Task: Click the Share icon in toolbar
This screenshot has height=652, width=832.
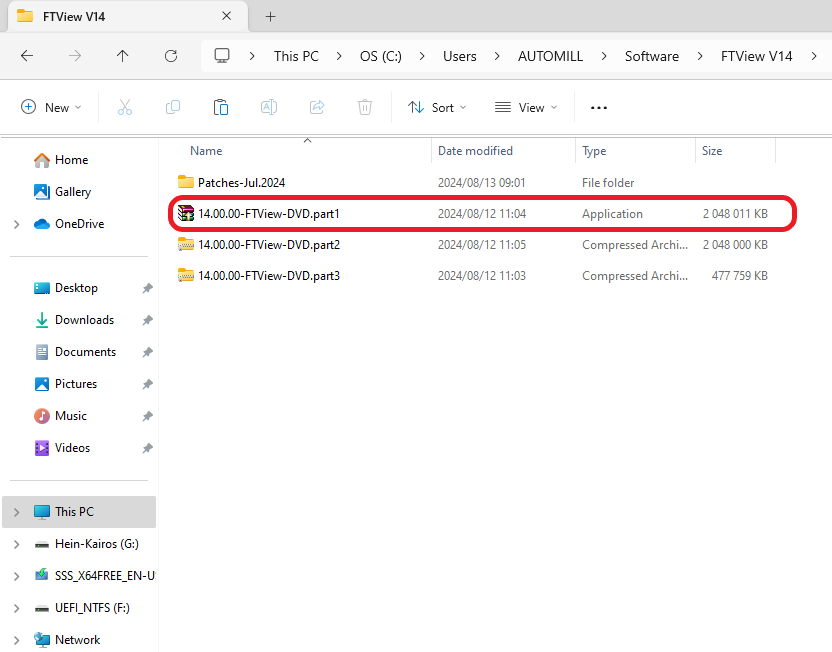Action: pyautogui.click(x=317, y=108)
